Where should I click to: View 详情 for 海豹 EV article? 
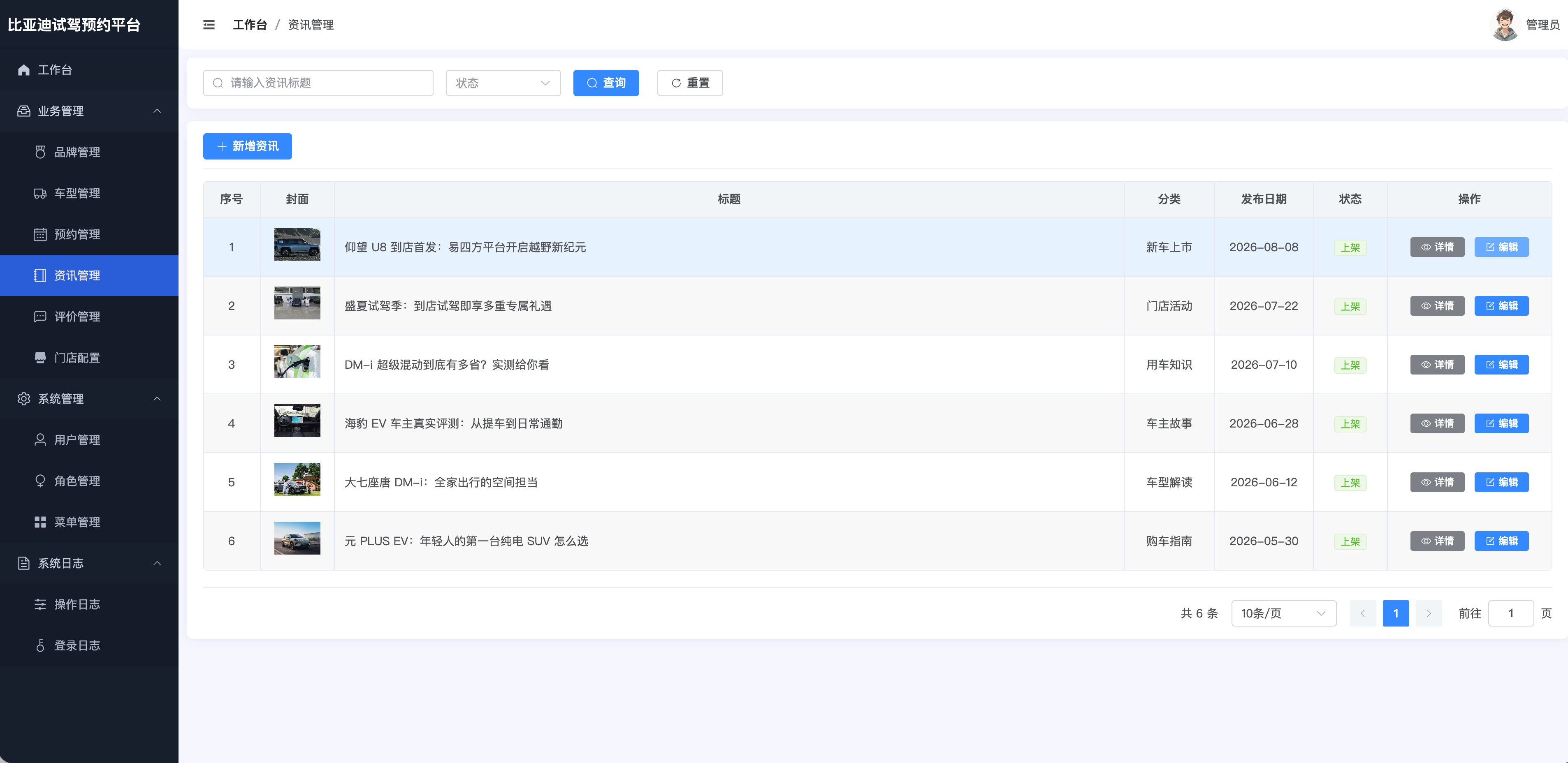1438,423
